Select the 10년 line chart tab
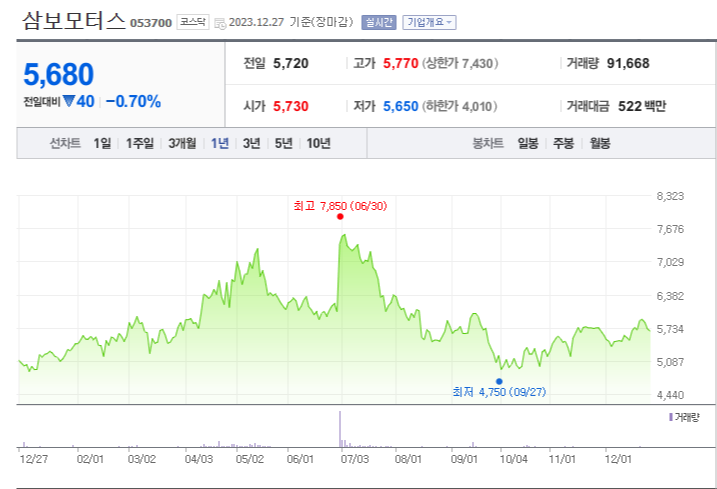 click(319, 144)
